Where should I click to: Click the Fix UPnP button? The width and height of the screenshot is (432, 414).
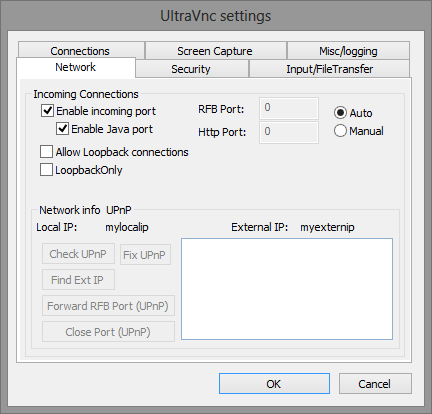pos(145,255)
